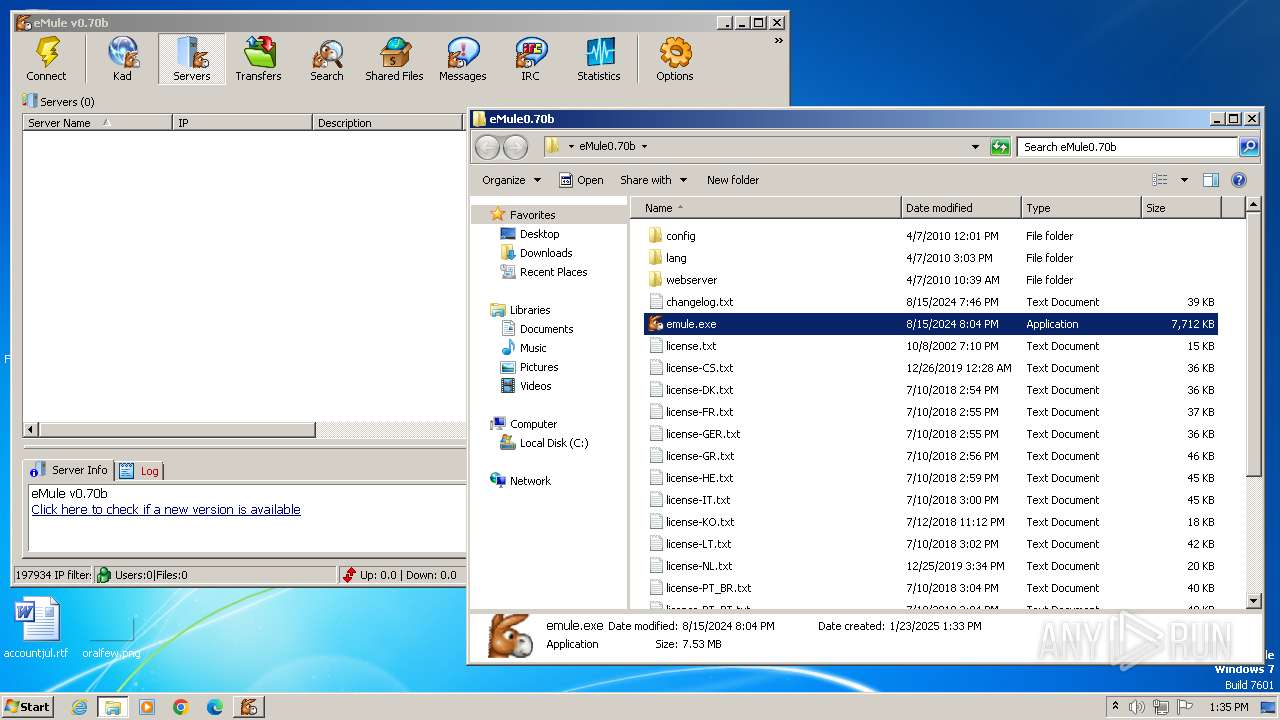
Task: Open the Videos library
Action: point(535,386)
